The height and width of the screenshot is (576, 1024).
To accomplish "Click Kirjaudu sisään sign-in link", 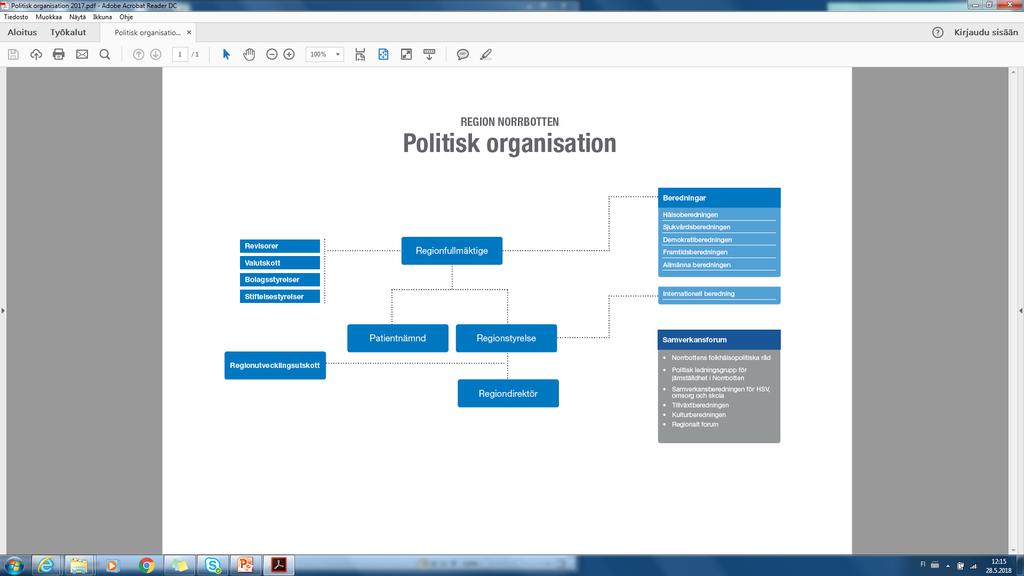I will 985,32.
